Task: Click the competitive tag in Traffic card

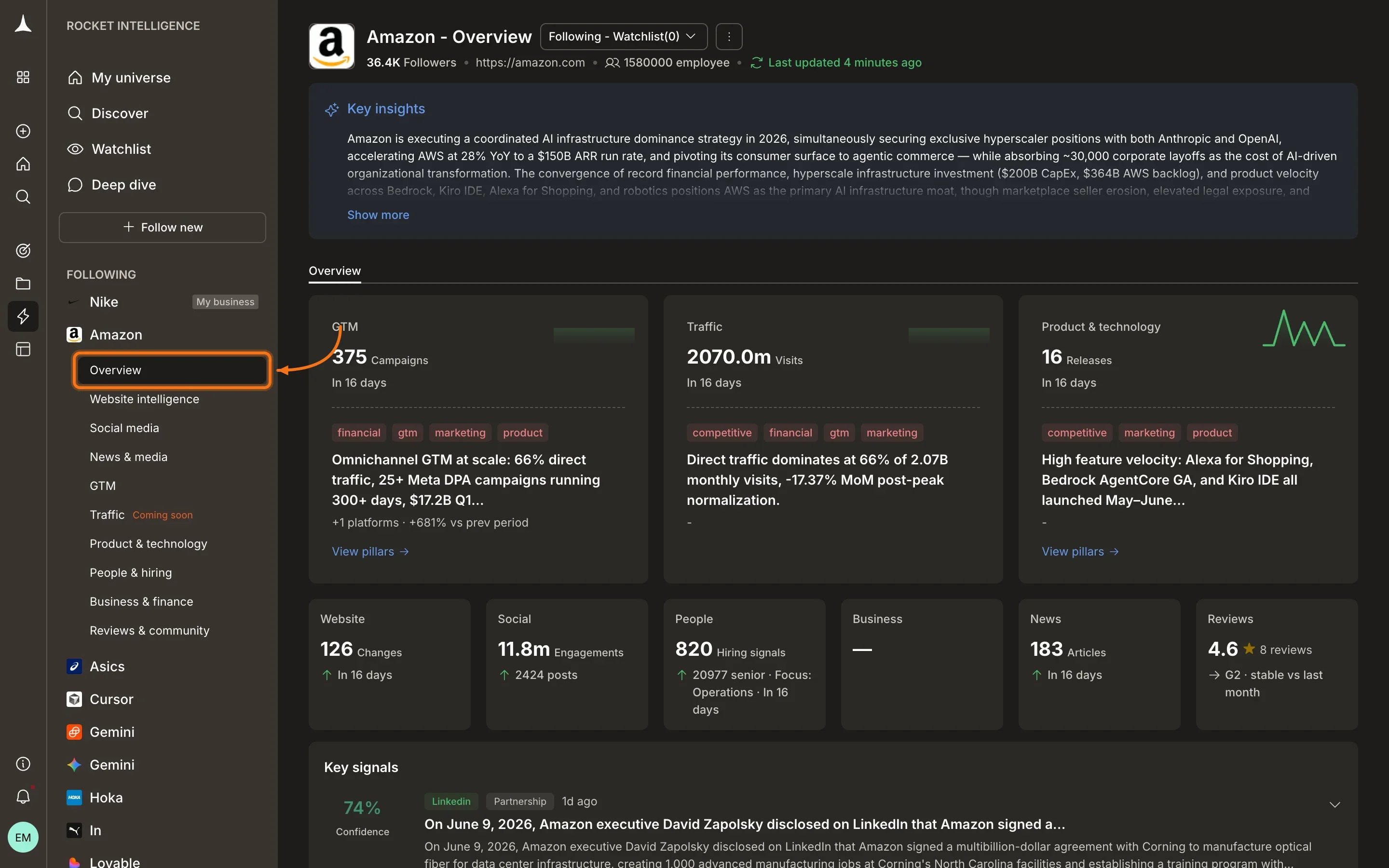Action: pyautogui.click(x=722, y=433)
